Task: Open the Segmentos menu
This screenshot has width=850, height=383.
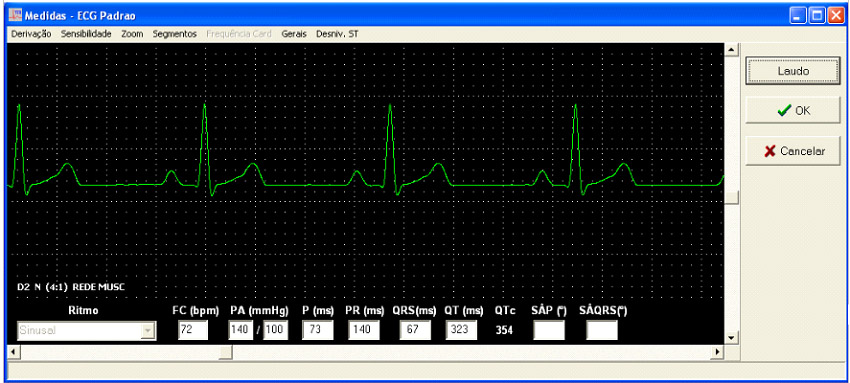Action: pos(175,34)
